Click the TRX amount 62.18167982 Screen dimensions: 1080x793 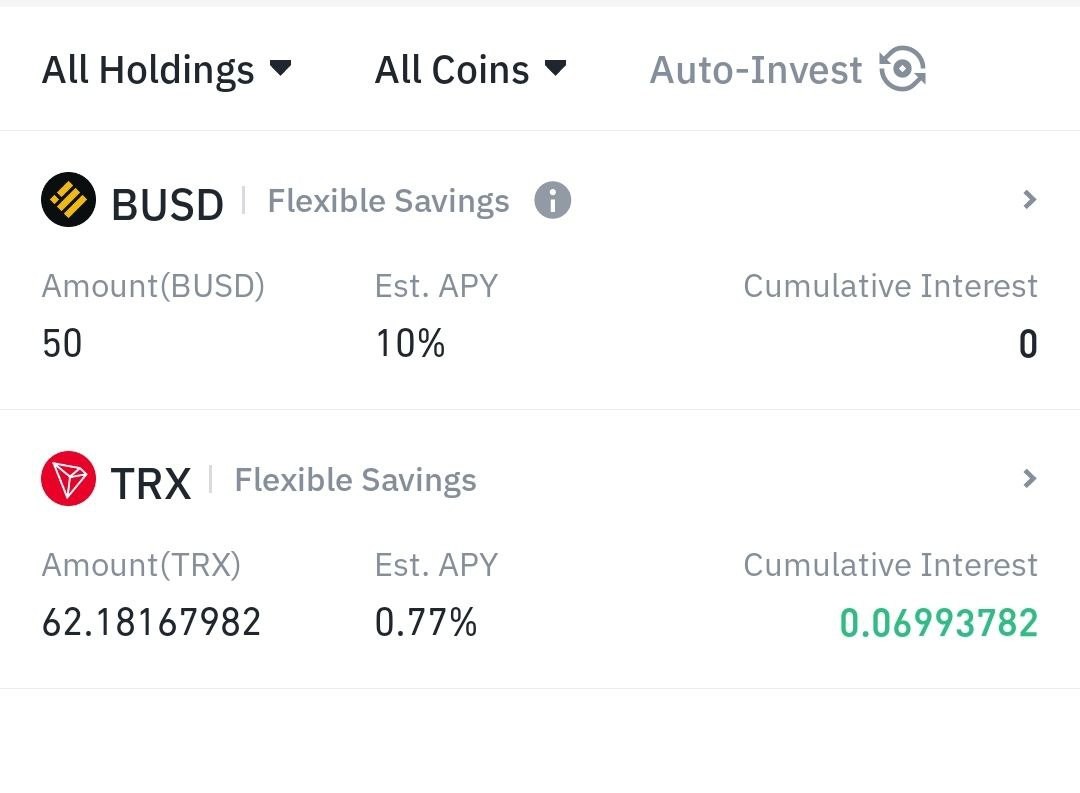coord(152,622)
